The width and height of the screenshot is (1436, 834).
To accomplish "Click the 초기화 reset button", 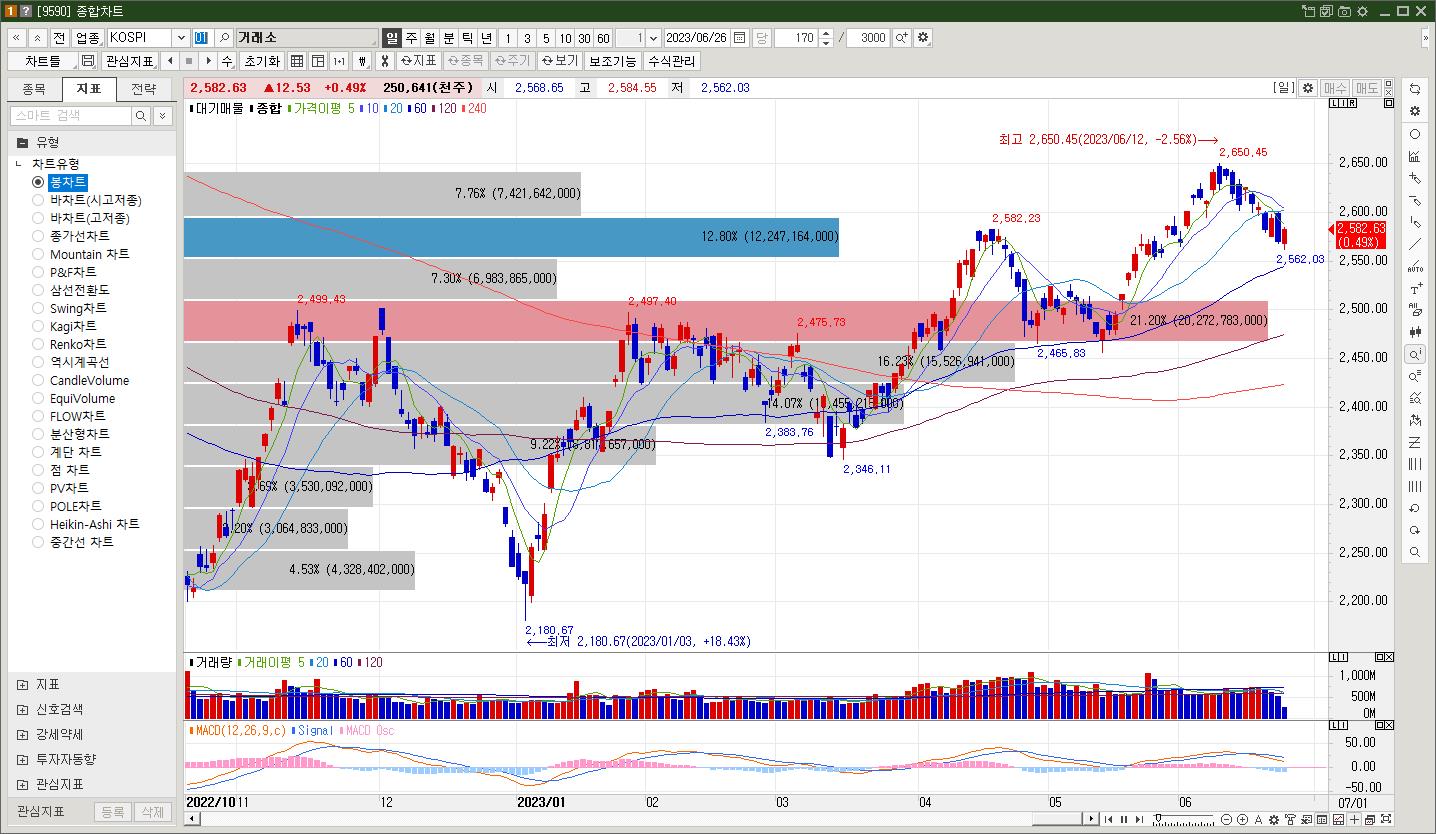I will tap(262, 61).
